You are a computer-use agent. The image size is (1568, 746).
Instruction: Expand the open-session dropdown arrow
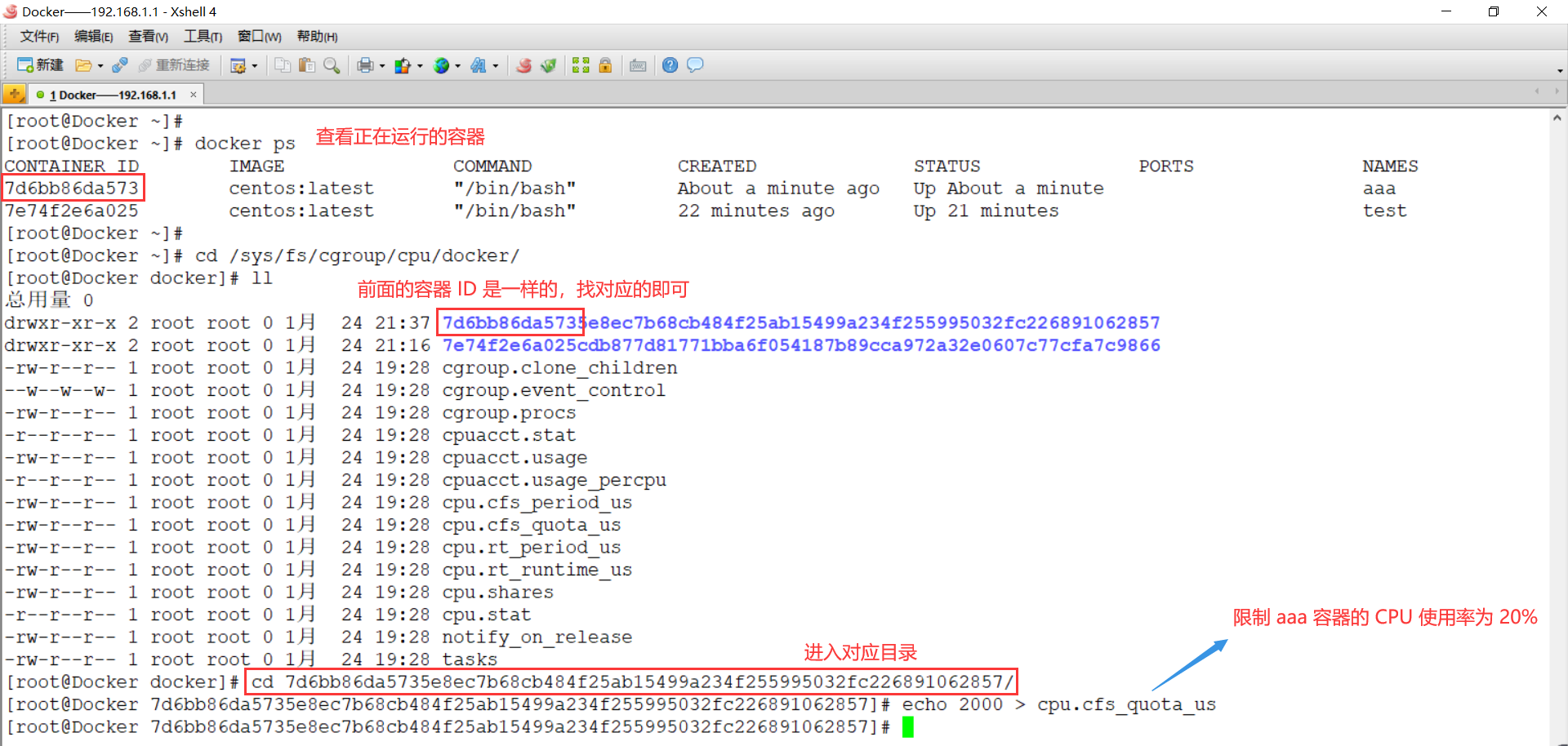tap(100, 66)
